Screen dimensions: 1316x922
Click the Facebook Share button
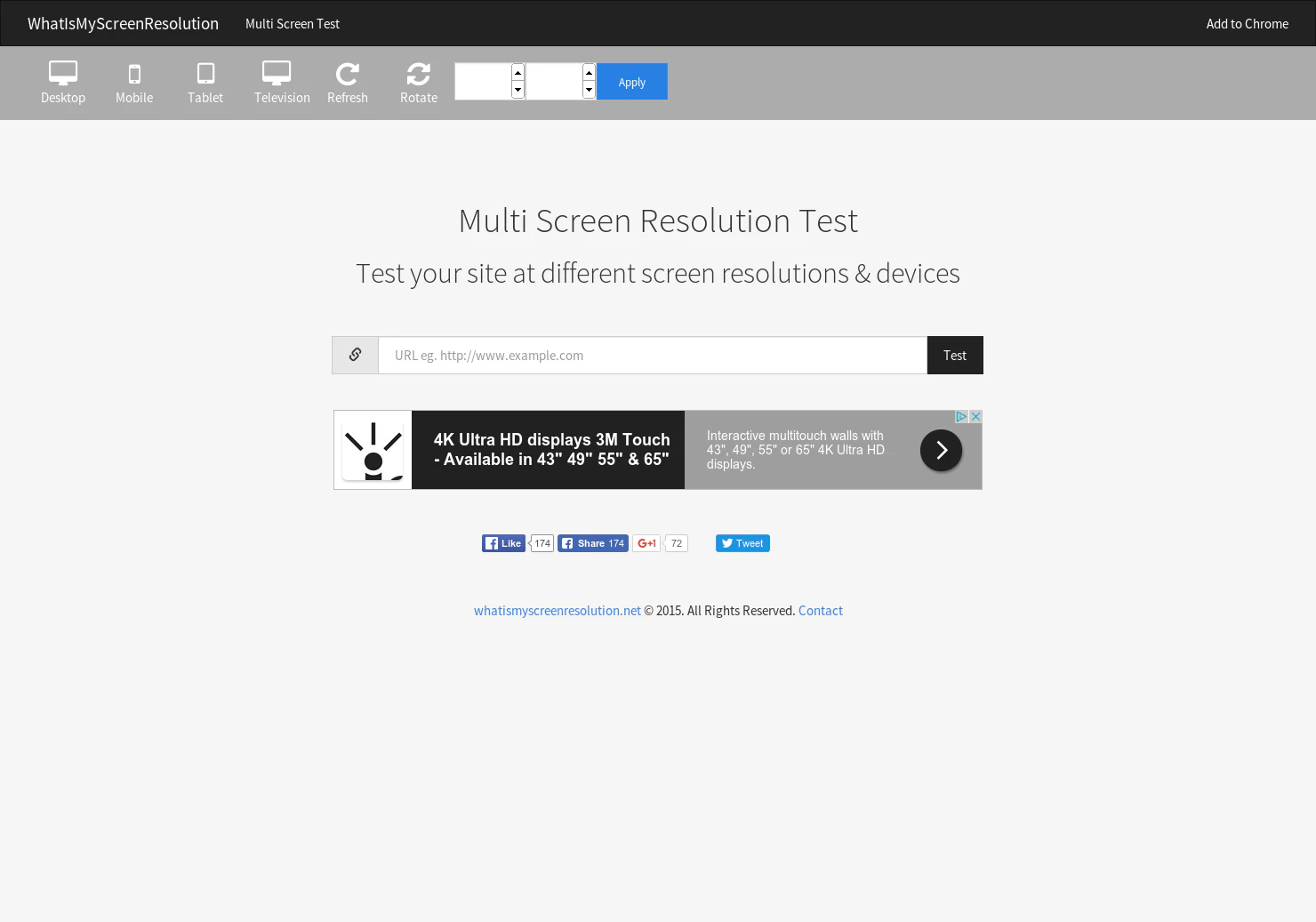tap(591, 542)
